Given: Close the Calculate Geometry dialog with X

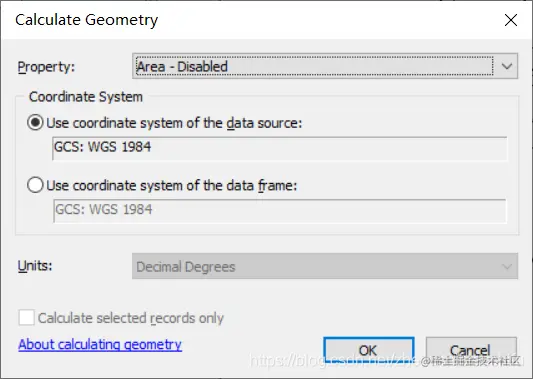Looking at the screenshot, I should tap(511, 20).
